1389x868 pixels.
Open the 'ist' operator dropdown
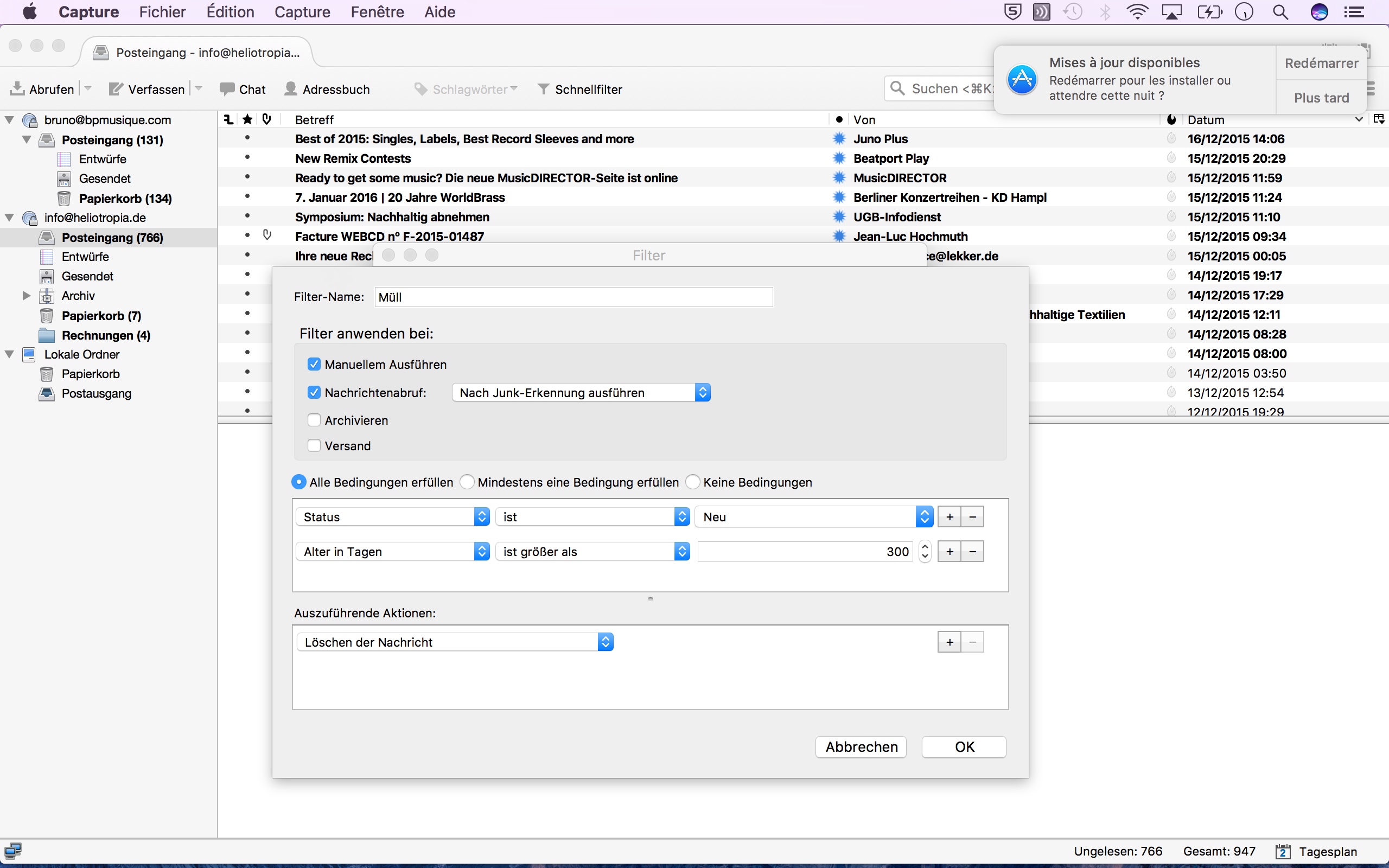592,516
